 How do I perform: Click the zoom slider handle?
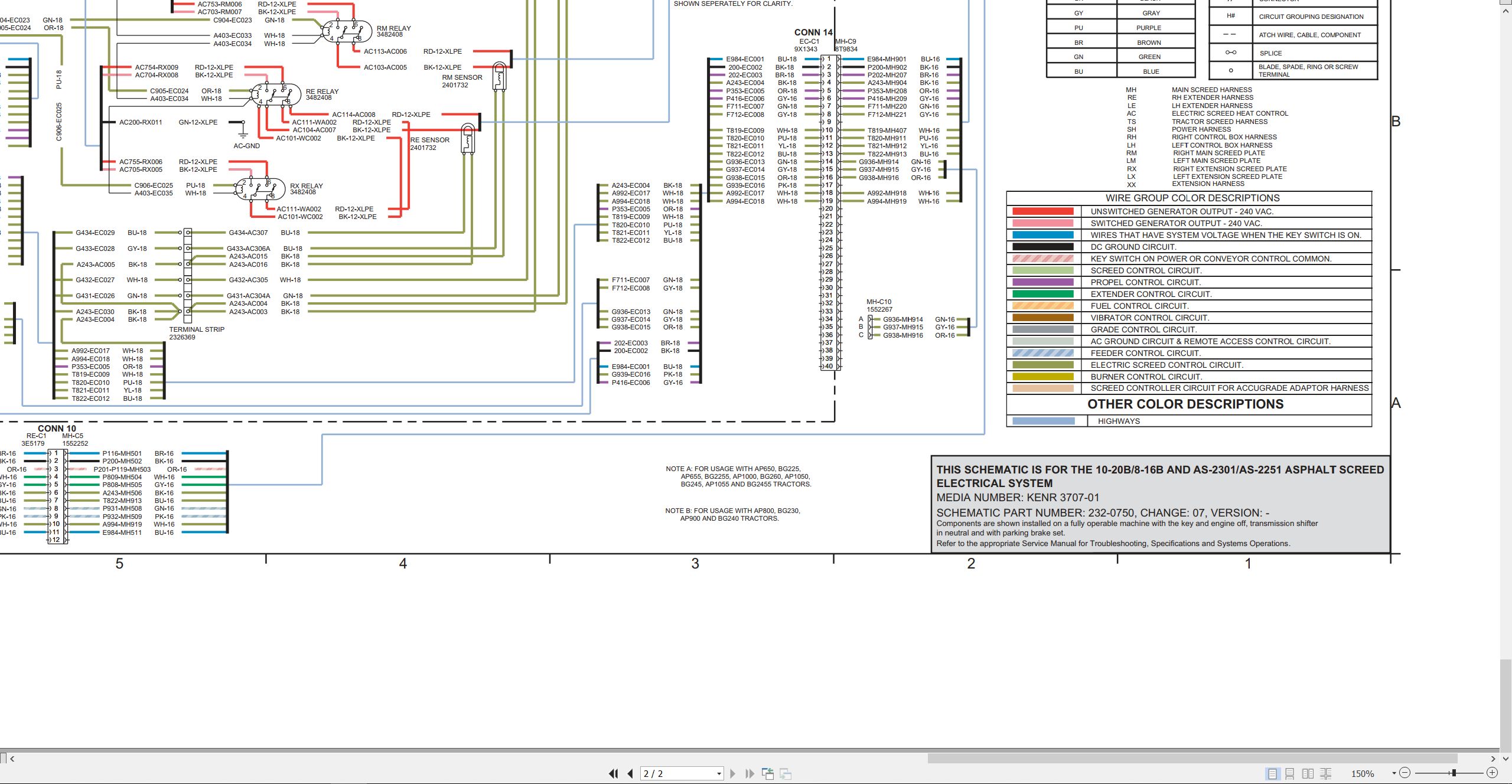1454,773
